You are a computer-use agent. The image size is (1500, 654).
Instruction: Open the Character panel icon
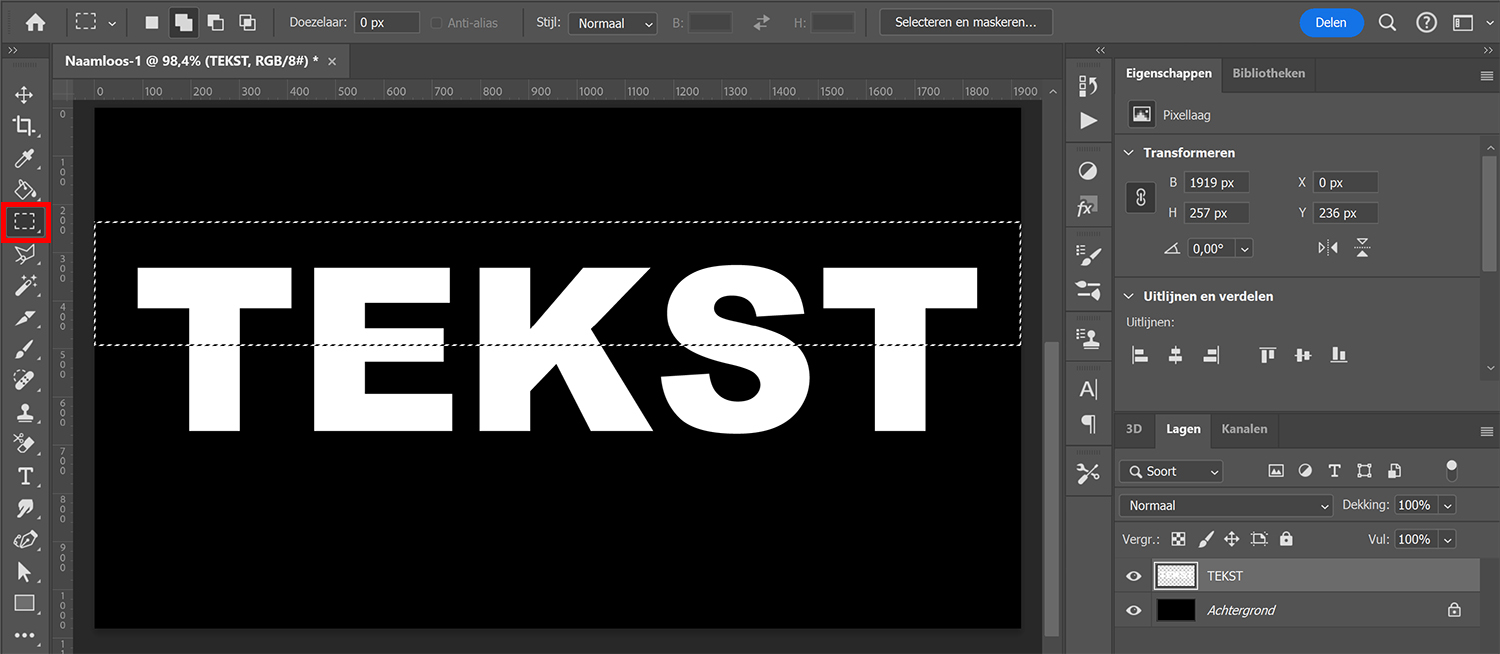(1088, 389)
